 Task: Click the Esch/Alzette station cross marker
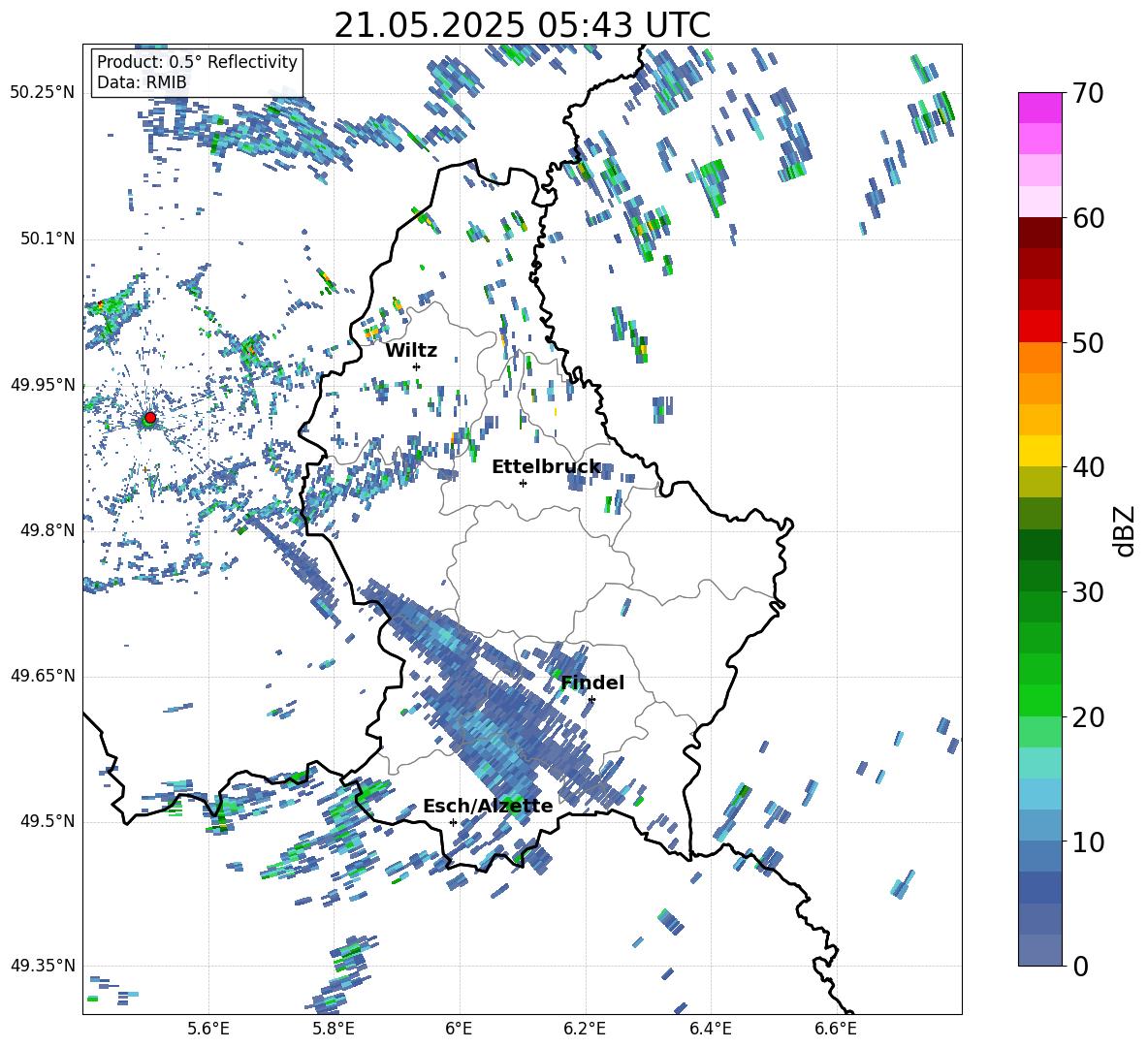(453, 822)
